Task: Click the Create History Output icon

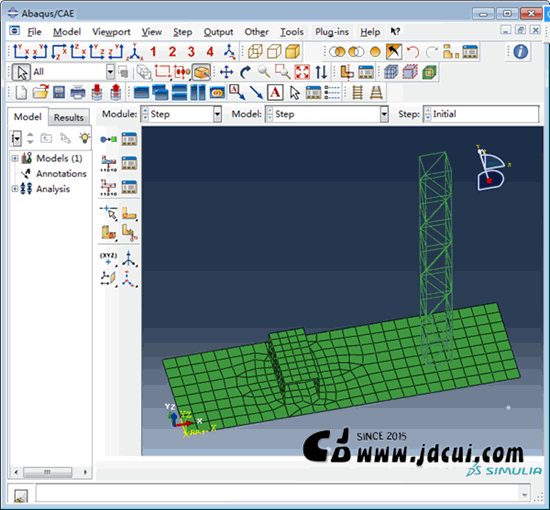Action: (108, 187)
